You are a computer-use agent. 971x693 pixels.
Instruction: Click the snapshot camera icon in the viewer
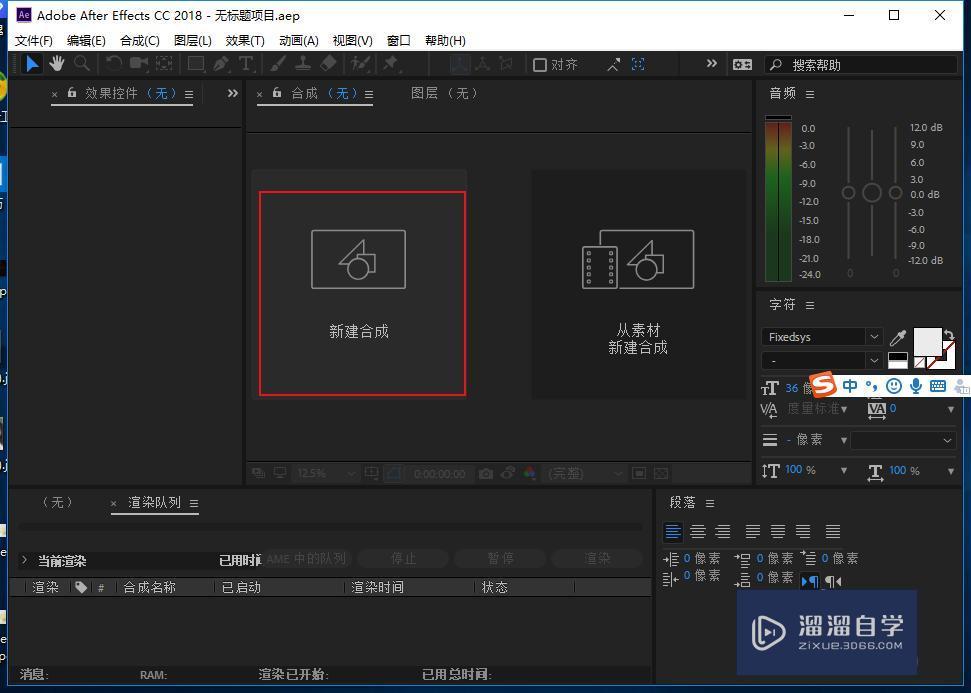(x=486, y=474)
